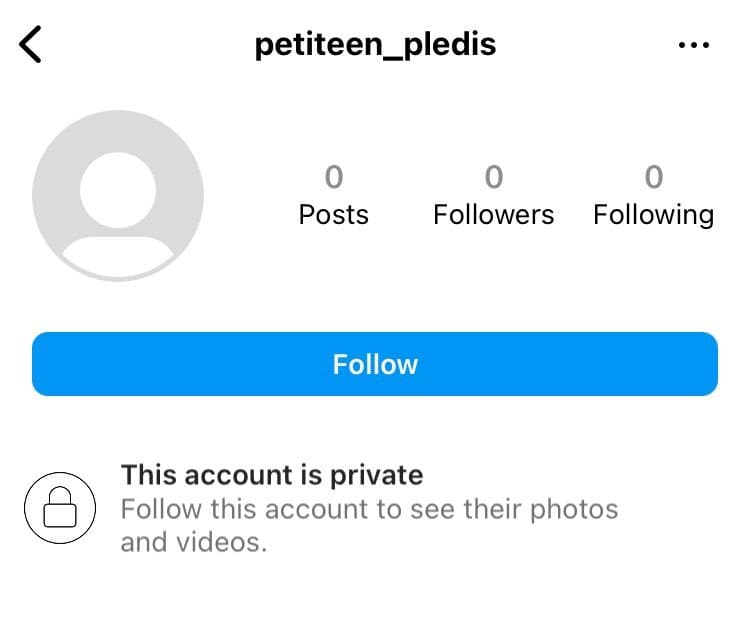Tap the default gray profile picture
This screenshot has width=750, height=618.
tap(118, 196)
